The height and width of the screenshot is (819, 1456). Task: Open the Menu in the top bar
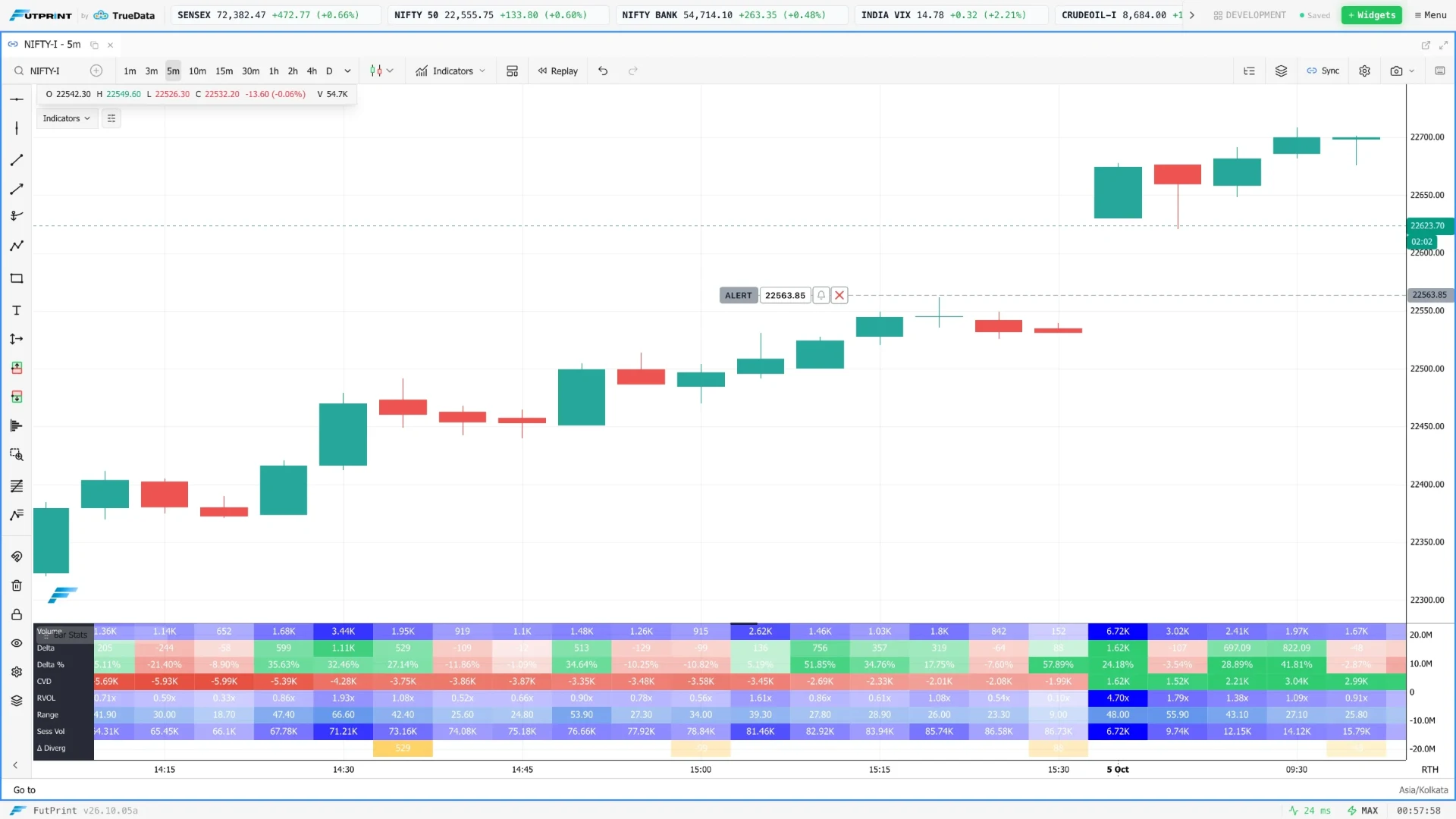click(1430, 15)
